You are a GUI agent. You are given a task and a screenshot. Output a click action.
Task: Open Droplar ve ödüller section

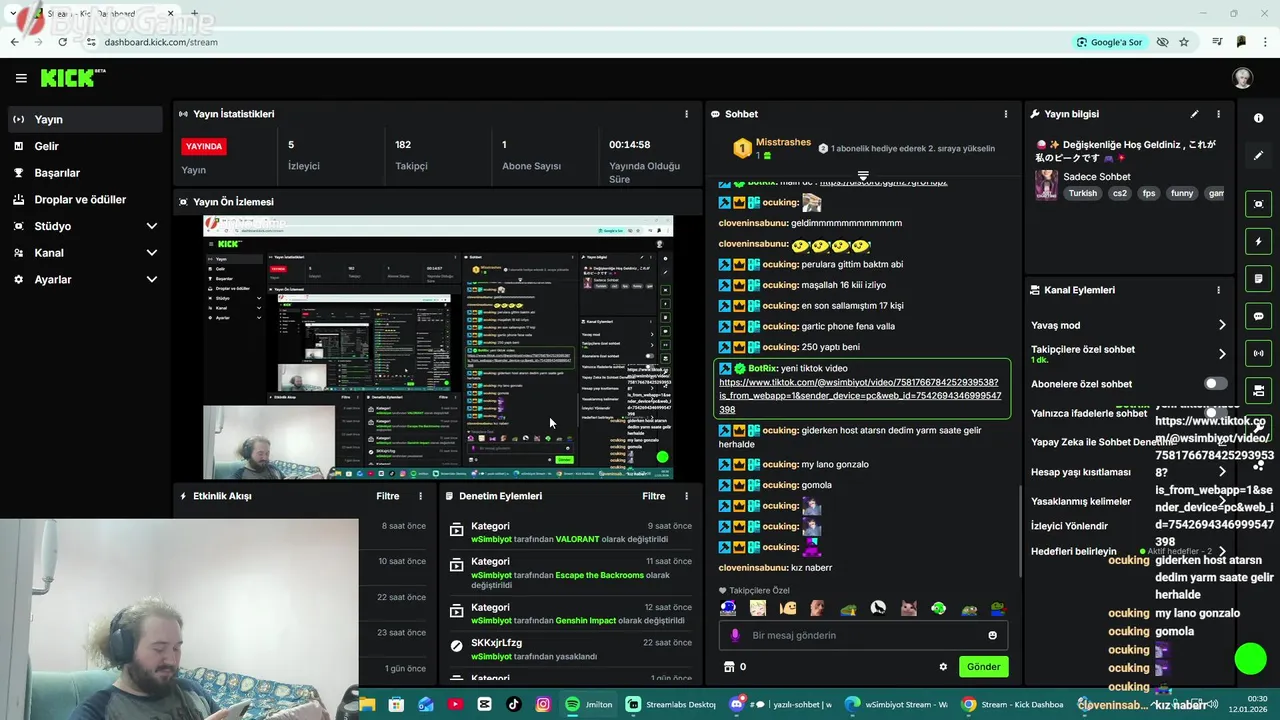coord(85,199)
